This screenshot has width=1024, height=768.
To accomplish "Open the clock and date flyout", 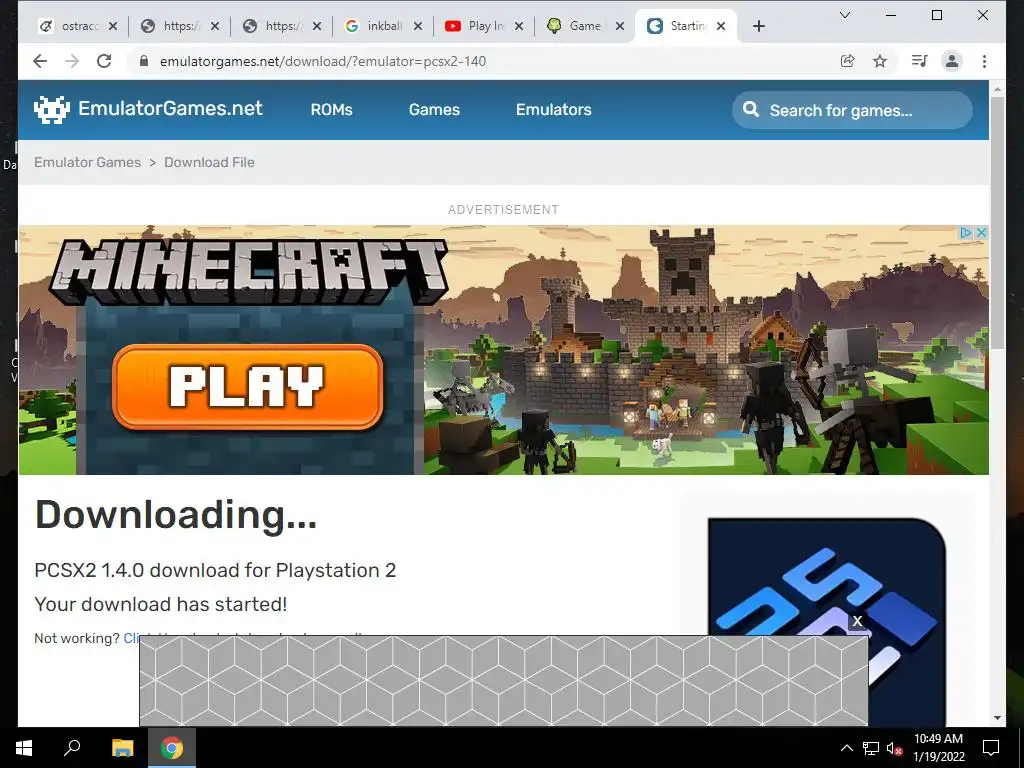I will point(938,748).
